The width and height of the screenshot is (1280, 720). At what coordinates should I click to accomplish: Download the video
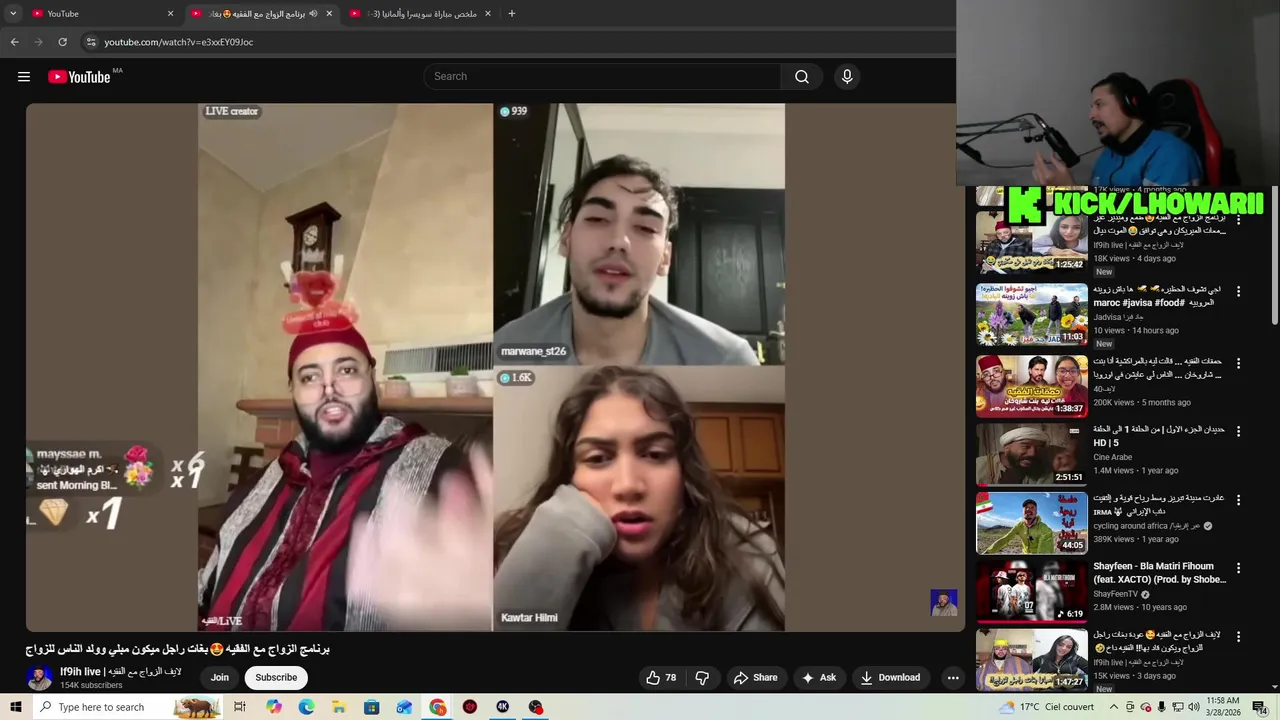pyautogui.click(x=890, y=677)
